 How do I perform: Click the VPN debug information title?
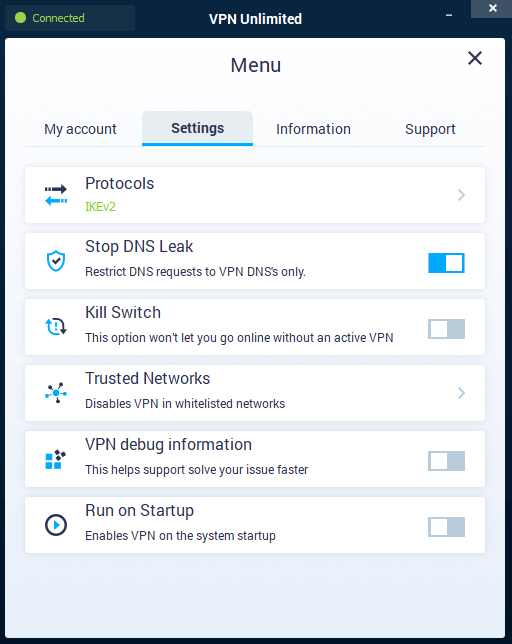[x=168, y=445]
